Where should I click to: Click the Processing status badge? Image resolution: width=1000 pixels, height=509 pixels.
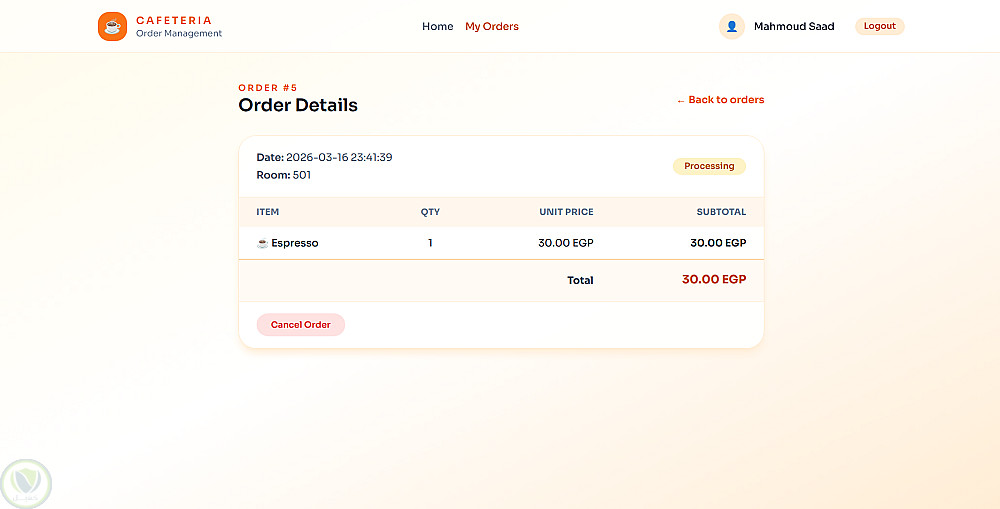pos(709,166)
